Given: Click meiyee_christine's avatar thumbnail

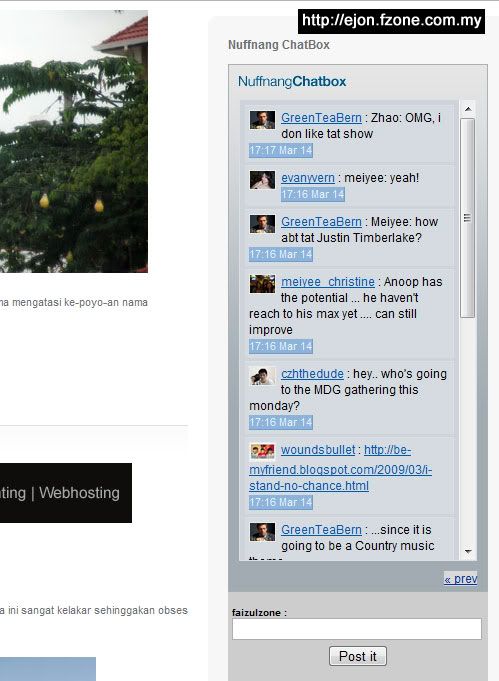Looking at the screenshot, I should point(262,284).
